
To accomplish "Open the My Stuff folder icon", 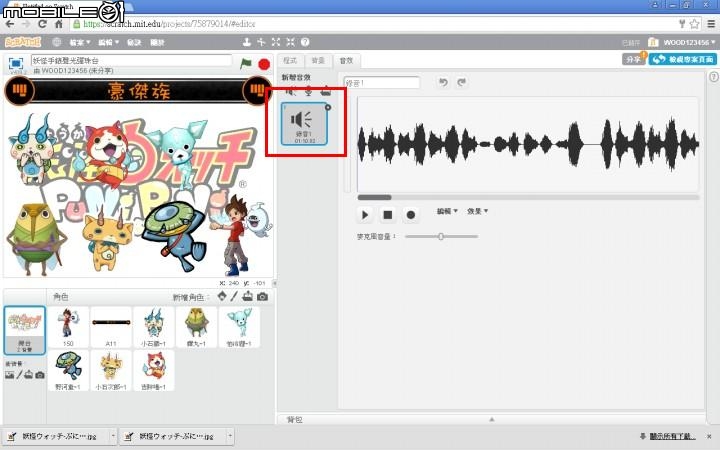I will [653, 42].
